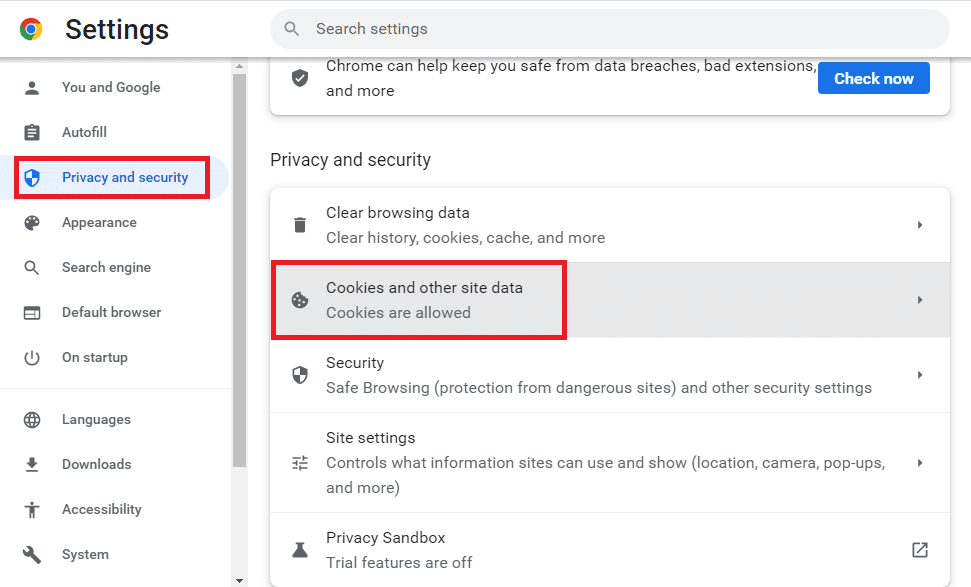Open Accessibility settings

(x=115, y=510)
